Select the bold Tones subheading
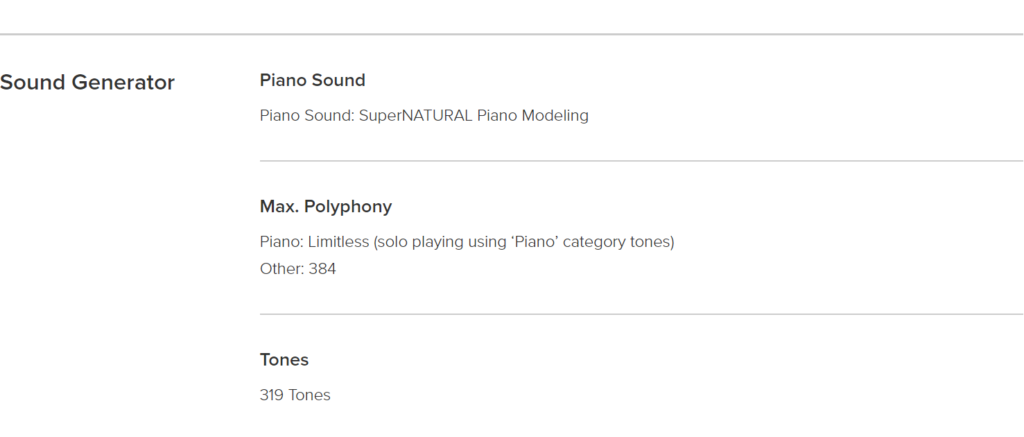1024x437 pixels. click(284, 360)
